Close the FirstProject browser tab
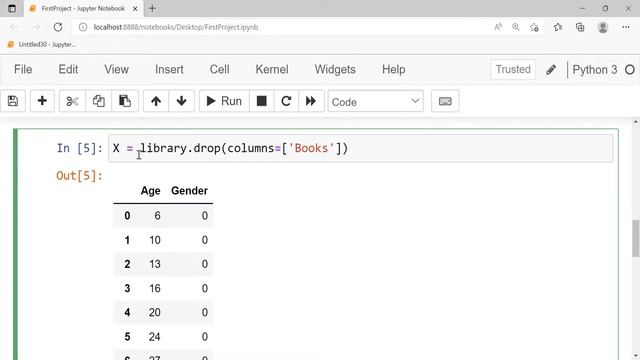 click(x=135, y=9)
